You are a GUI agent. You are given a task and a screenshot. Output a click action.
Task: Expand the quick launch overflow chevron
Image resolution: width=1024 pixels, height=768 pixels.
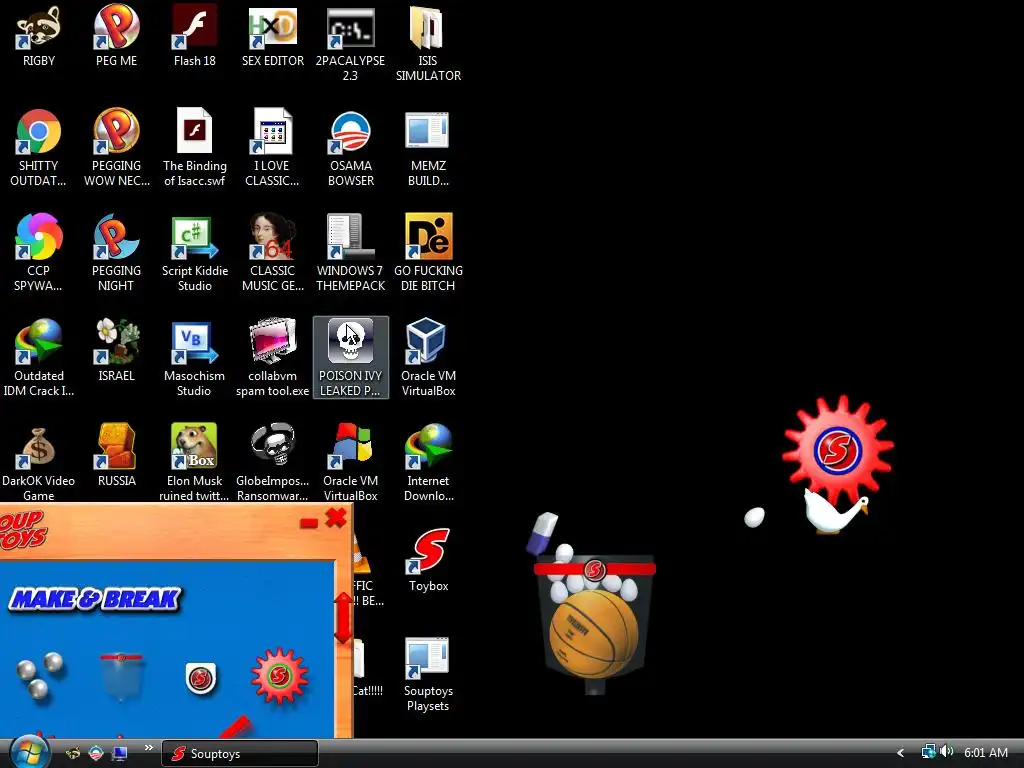(x=148, y=748)
